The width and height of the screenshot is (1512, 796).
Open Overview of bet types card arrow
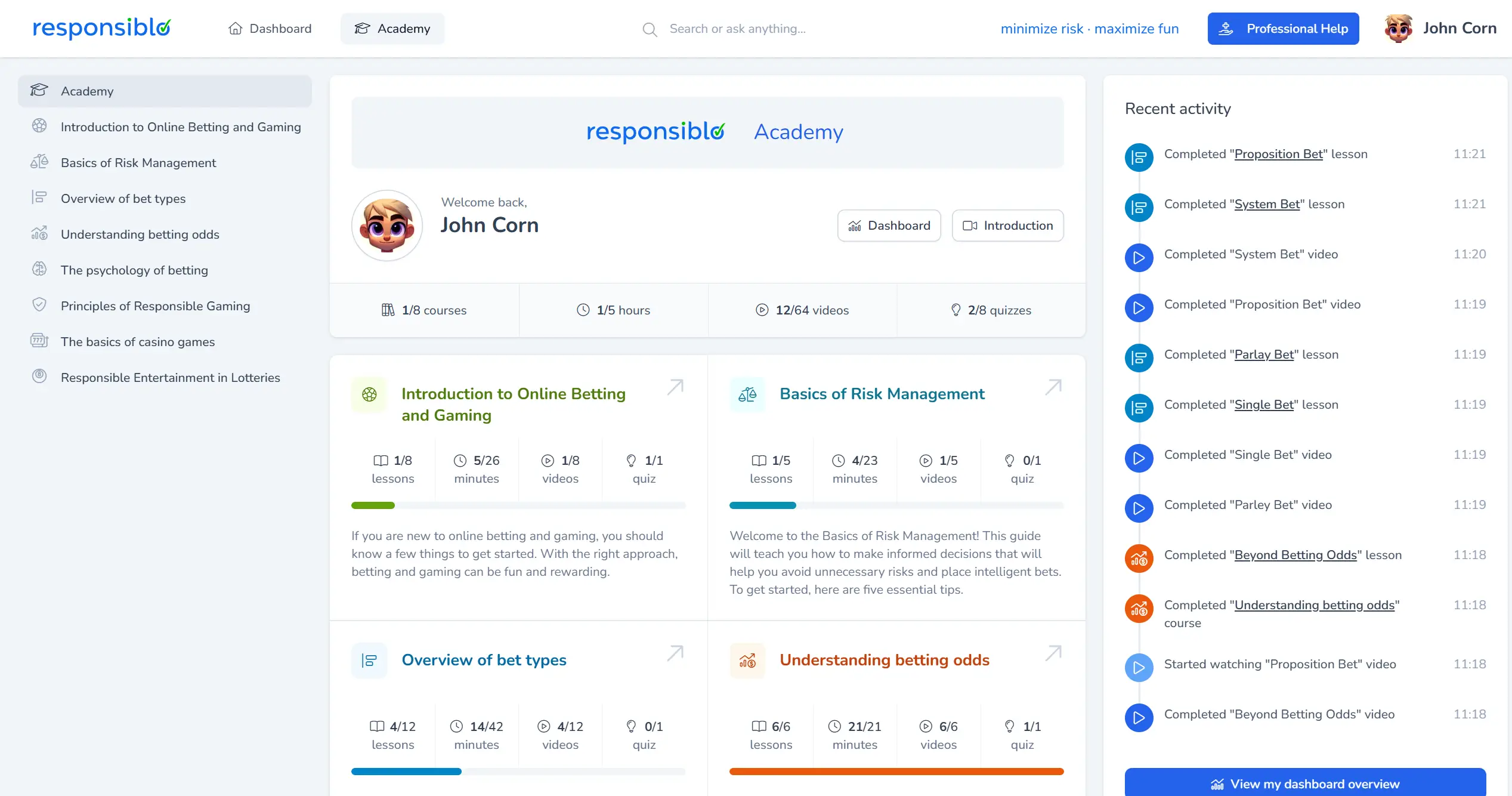click(x=675, y=653)
